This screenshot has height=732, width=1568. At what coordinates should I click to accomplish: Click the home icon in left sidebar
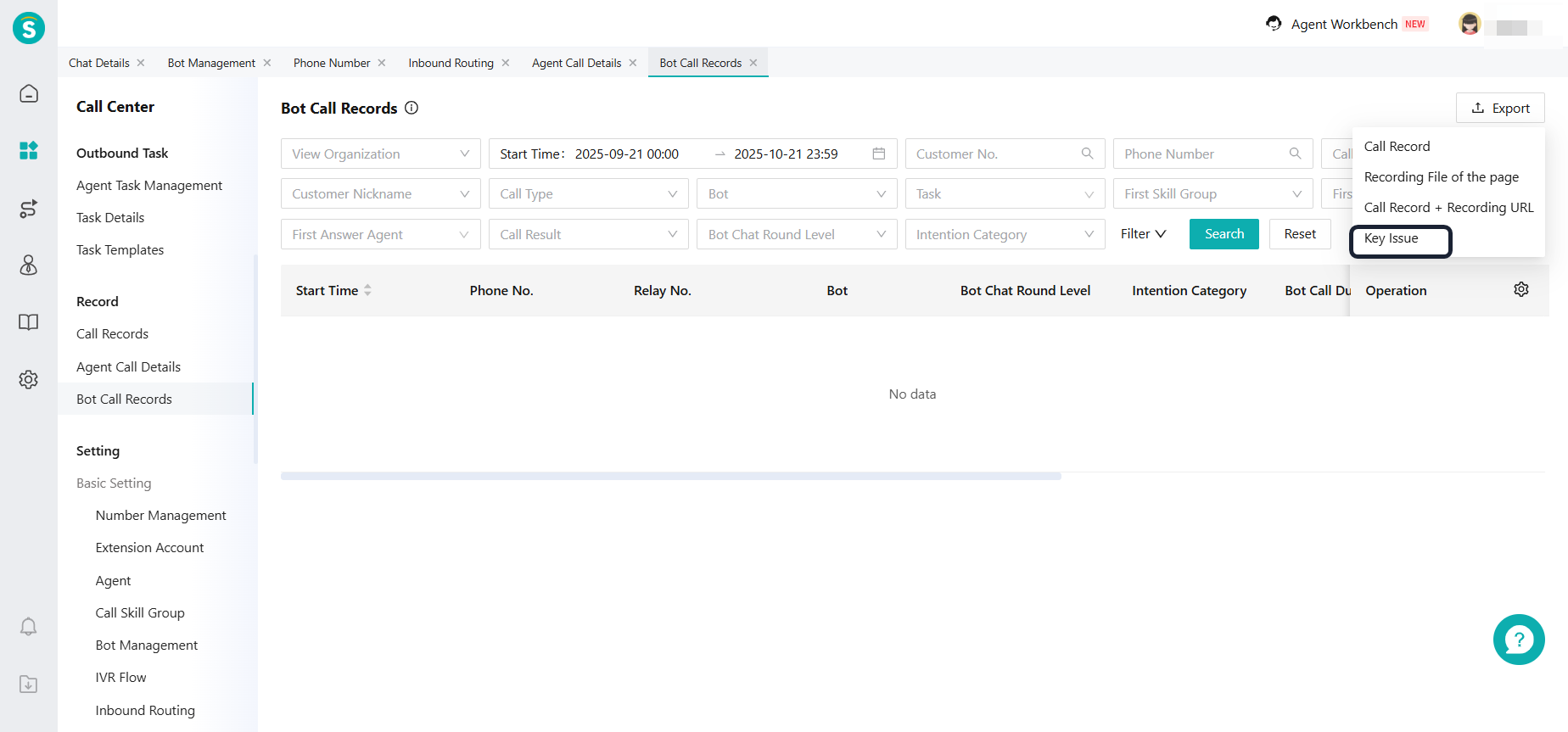pyautogui.click(x=29, y=93)
